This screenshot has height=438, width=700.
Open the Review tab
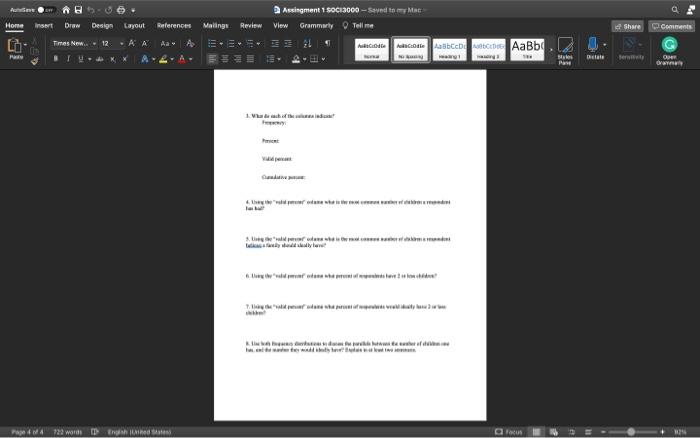coord(251,26)
